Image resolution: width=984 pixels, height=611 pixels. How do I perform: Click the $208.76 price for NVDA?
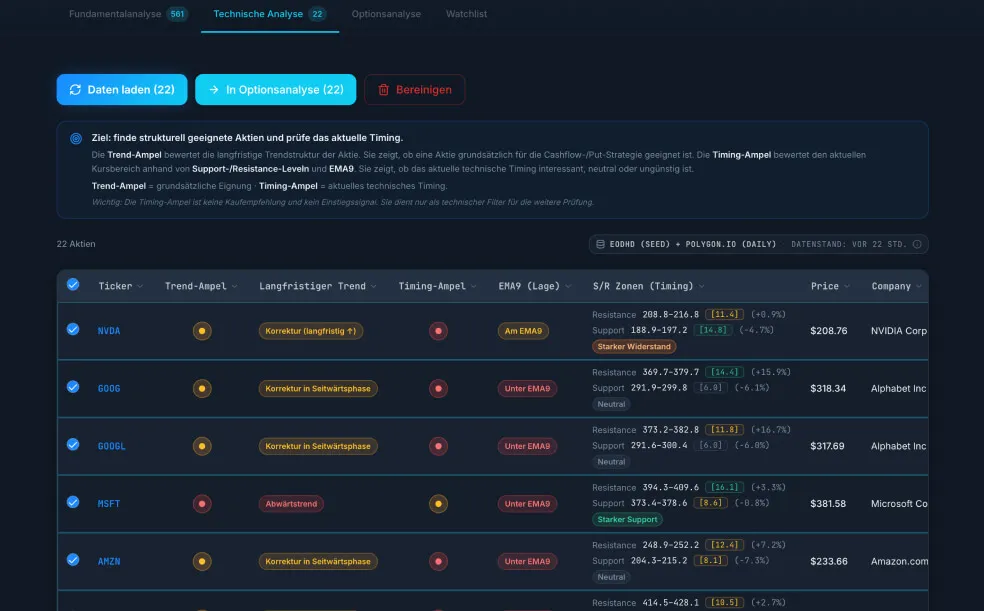pyautogui.click(x=828, y=331)
